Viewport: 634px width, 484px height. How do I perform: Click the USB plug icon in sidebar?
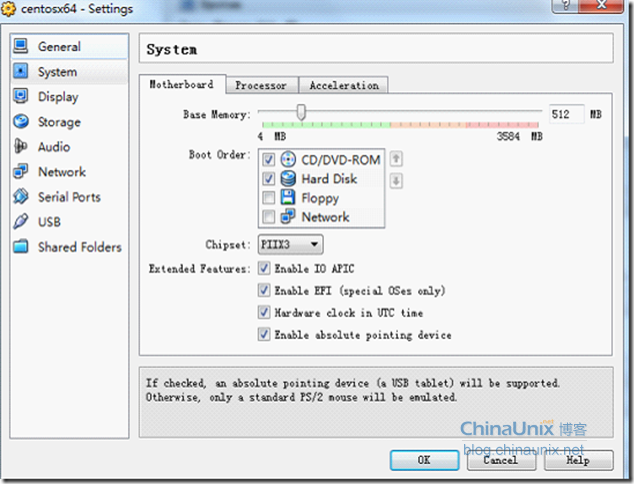[21, 222]
